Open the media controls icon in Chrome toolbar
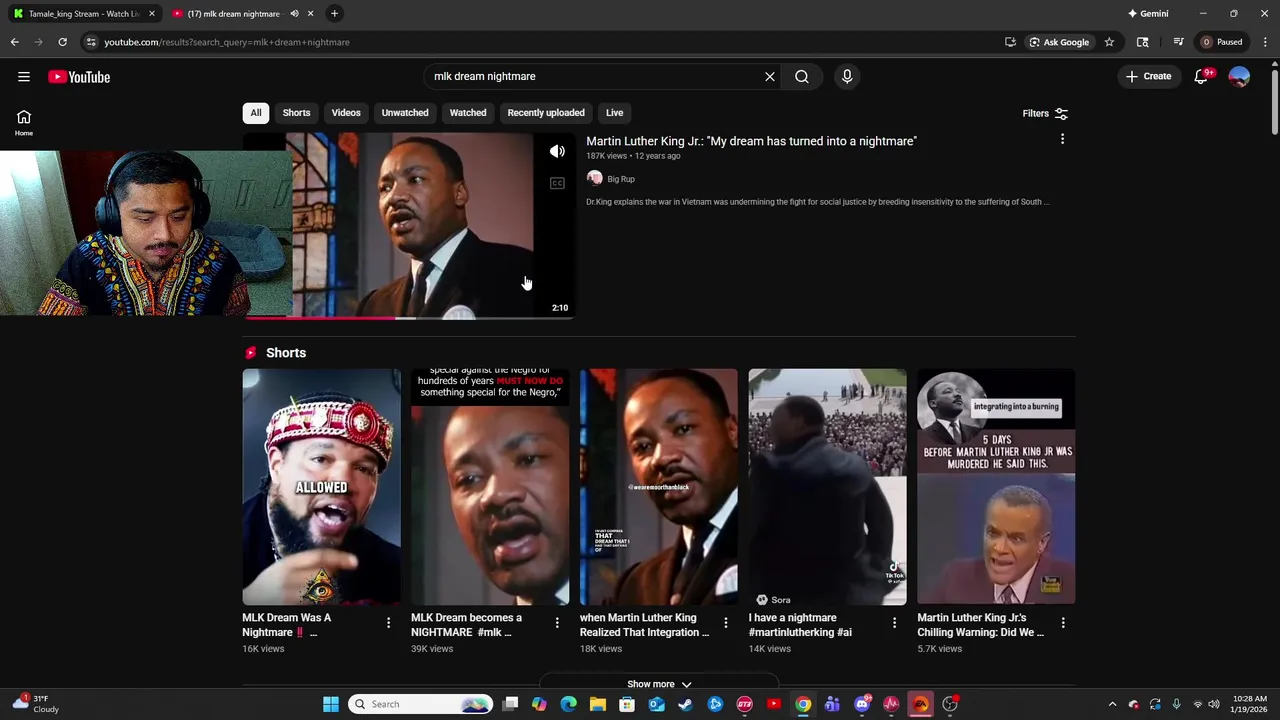 [1178, 42]
